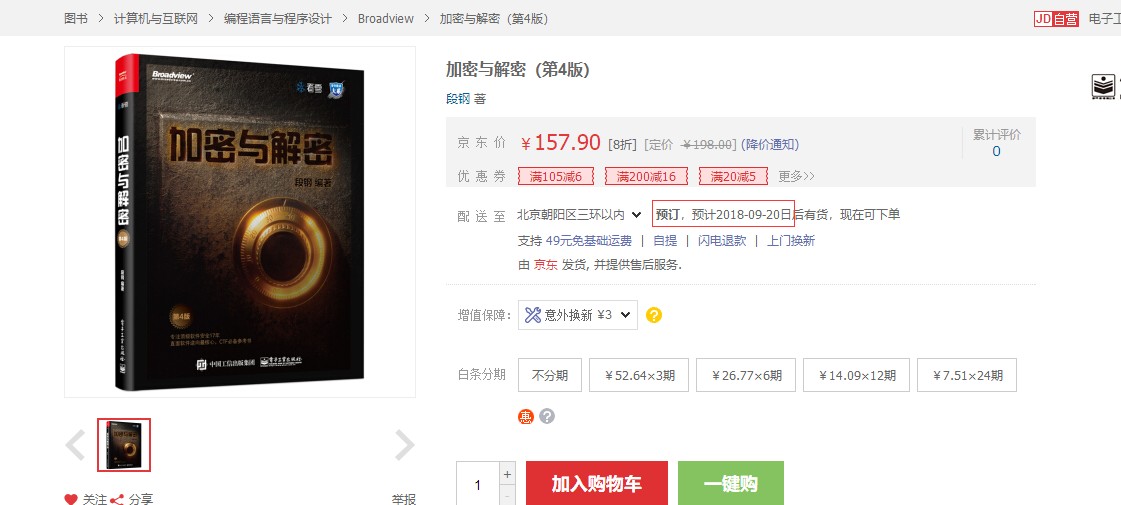Click the green 一键购 button

click(731, 484)
